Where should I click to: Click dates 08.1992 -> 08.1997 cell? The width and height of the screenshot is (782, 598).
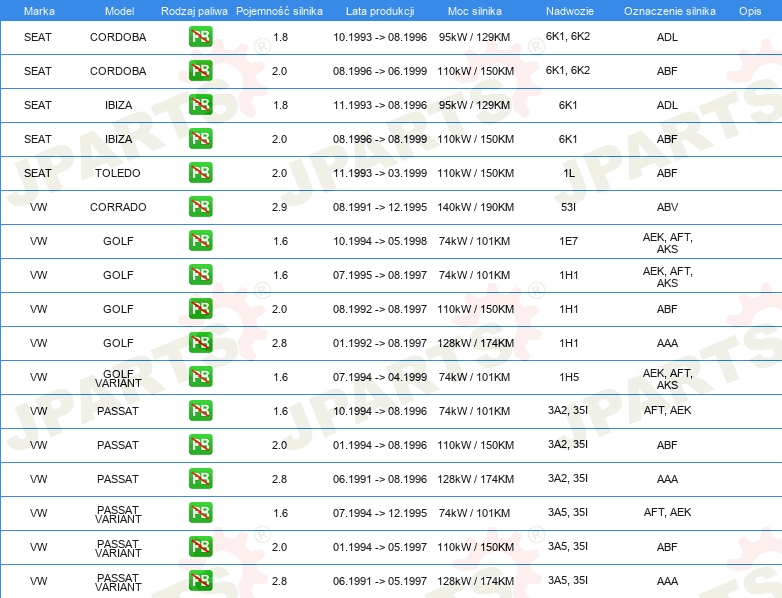[x=380, y=309]
